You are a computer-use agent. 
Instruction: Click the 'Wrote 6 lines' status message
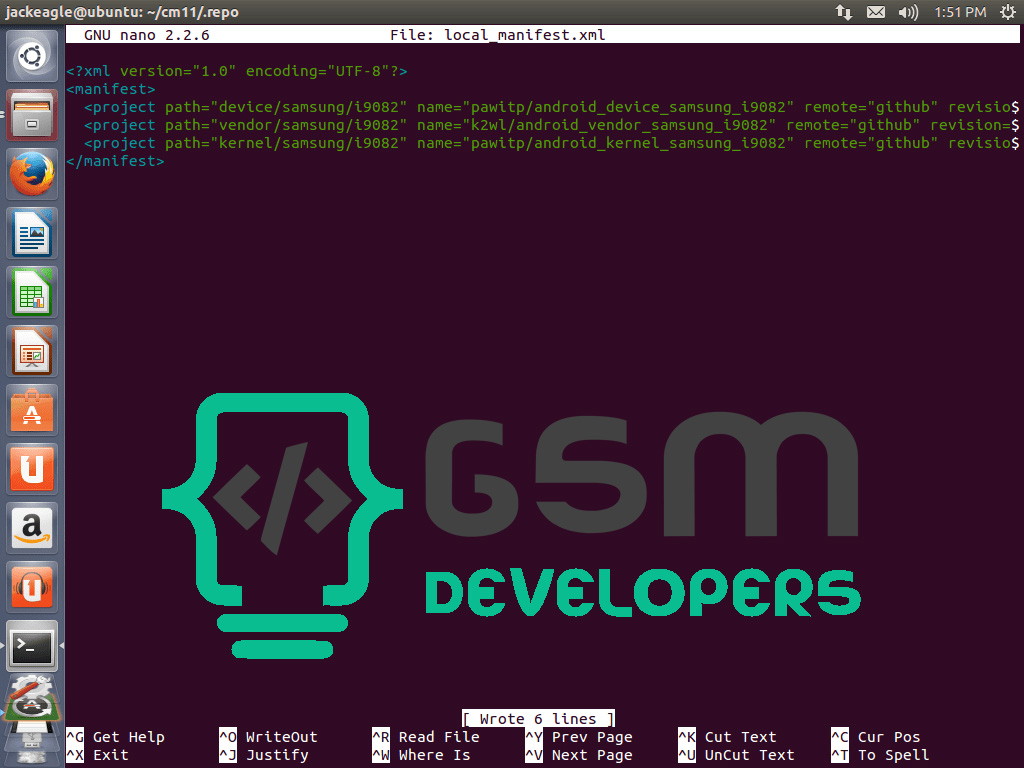point(538,719)
